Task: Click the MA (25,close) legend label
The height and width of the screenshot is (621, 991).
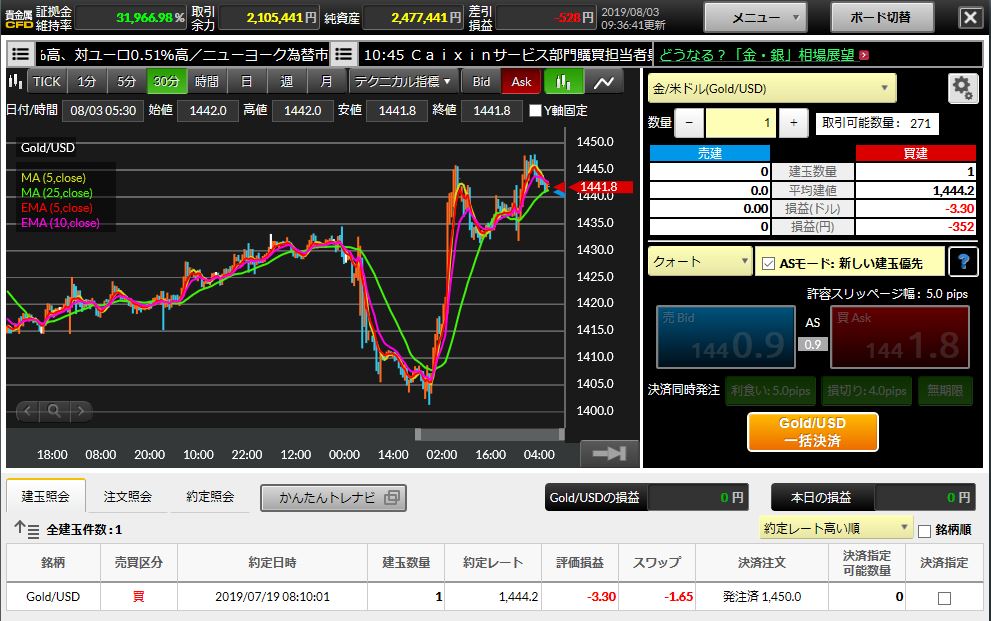Action: [57, 193]
